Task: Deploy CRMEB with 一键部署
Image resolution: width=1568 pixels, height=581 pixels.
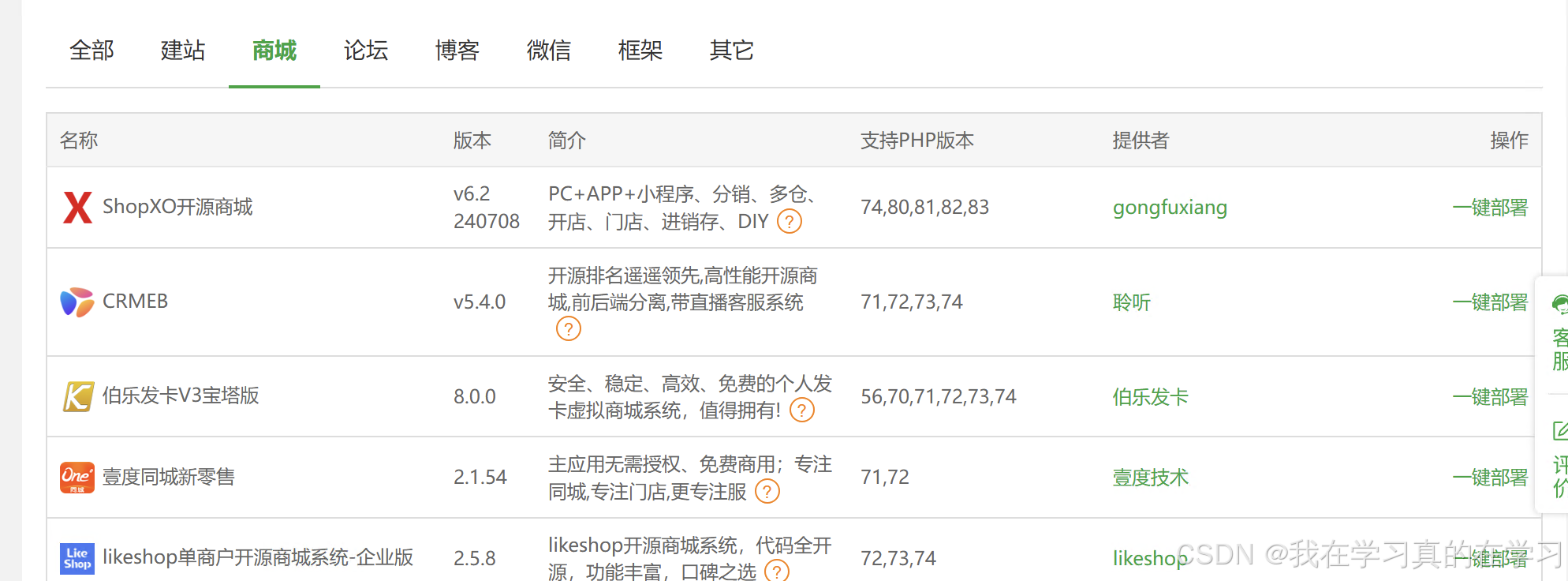Action: (x=1490, y=302)
